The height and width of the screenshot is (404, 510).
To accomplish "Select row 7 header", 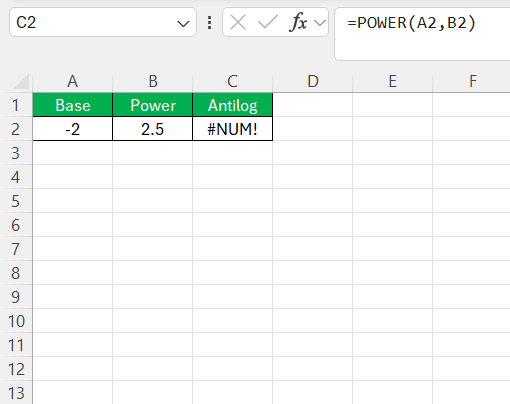I will (16, 249).
